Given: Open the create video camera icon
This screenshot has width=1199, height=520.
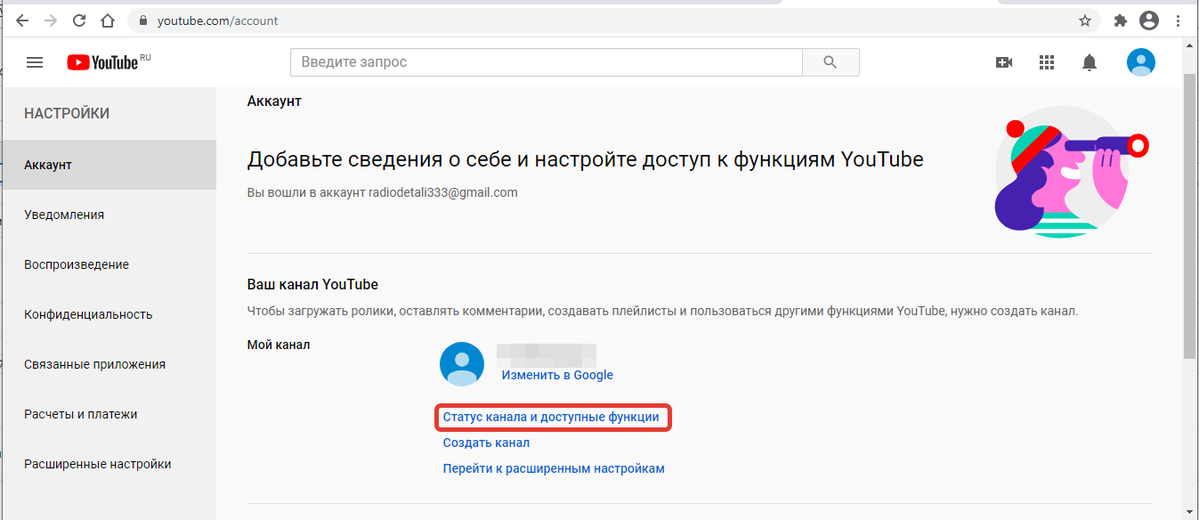Looking at the screenshot, I should [x=1003, y=62].
